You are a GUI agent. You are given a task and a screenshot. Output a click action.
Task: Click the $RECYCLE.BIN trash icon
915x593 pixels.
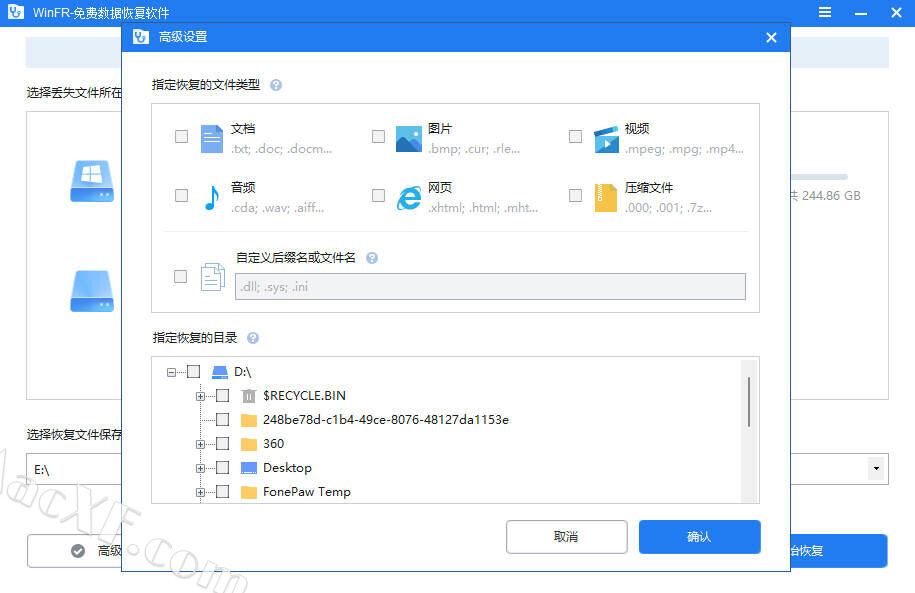pyautogui.click(x=249, y=396)
